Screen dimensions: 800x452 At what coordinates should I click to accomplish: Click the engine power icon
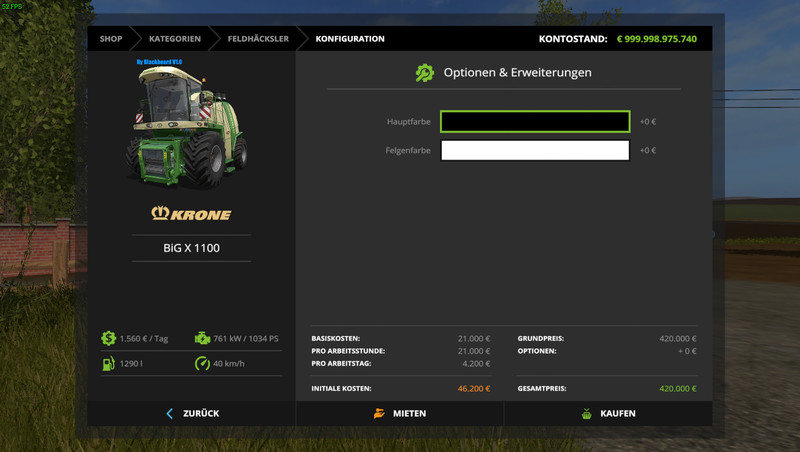click(202, 338)
